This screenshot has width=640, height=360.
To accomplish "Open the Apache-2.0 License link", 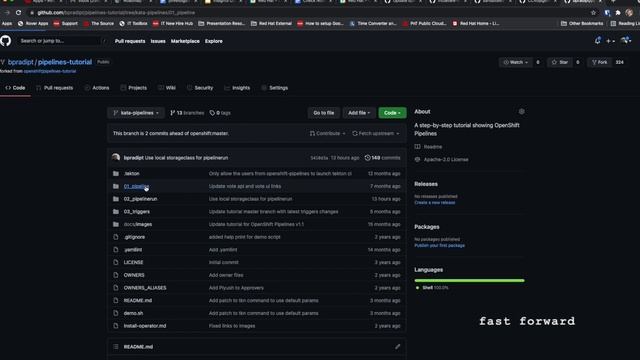I will [x=442, y=160].
